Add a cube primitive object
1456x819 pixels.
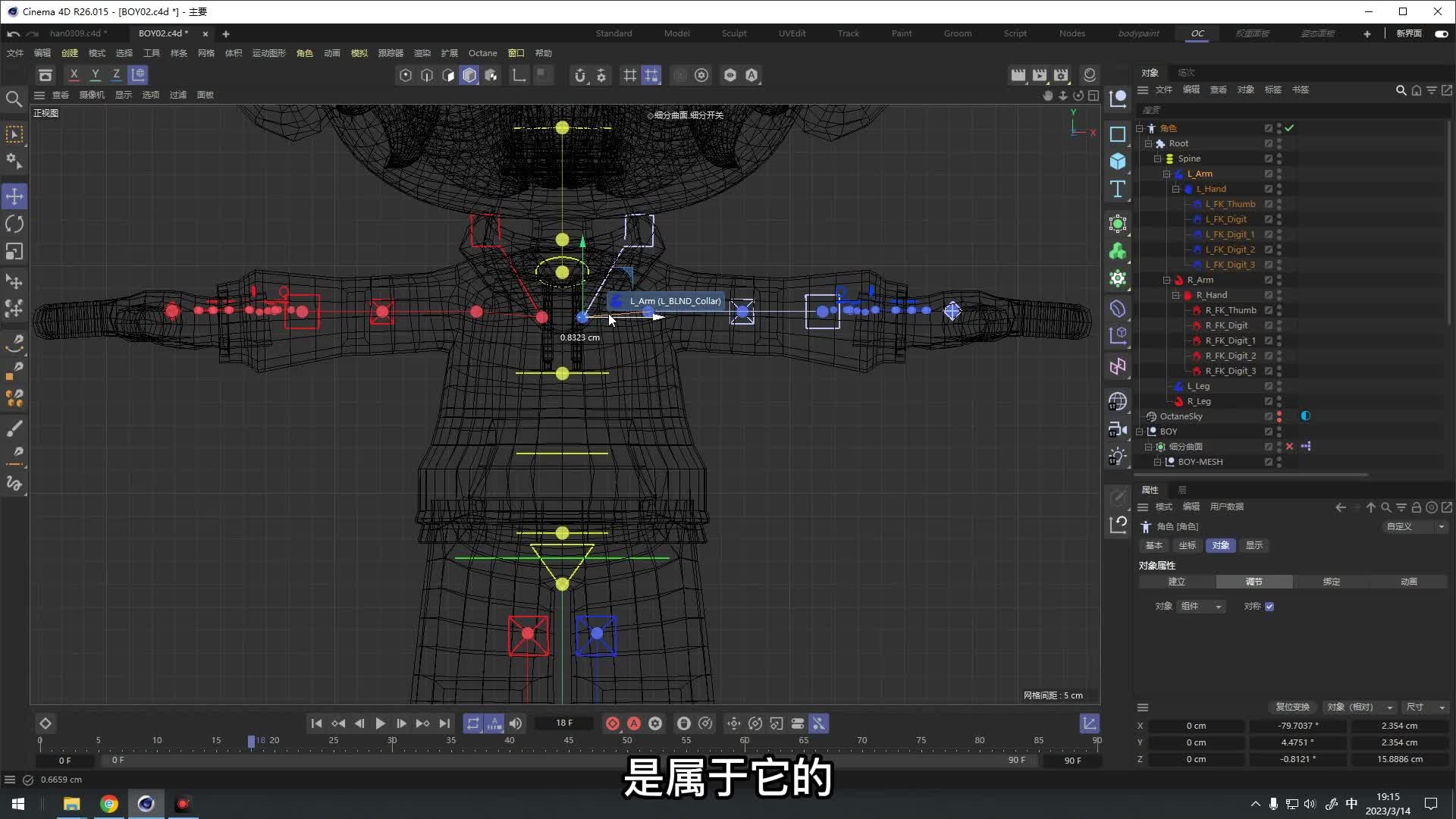click(1118, 162)
